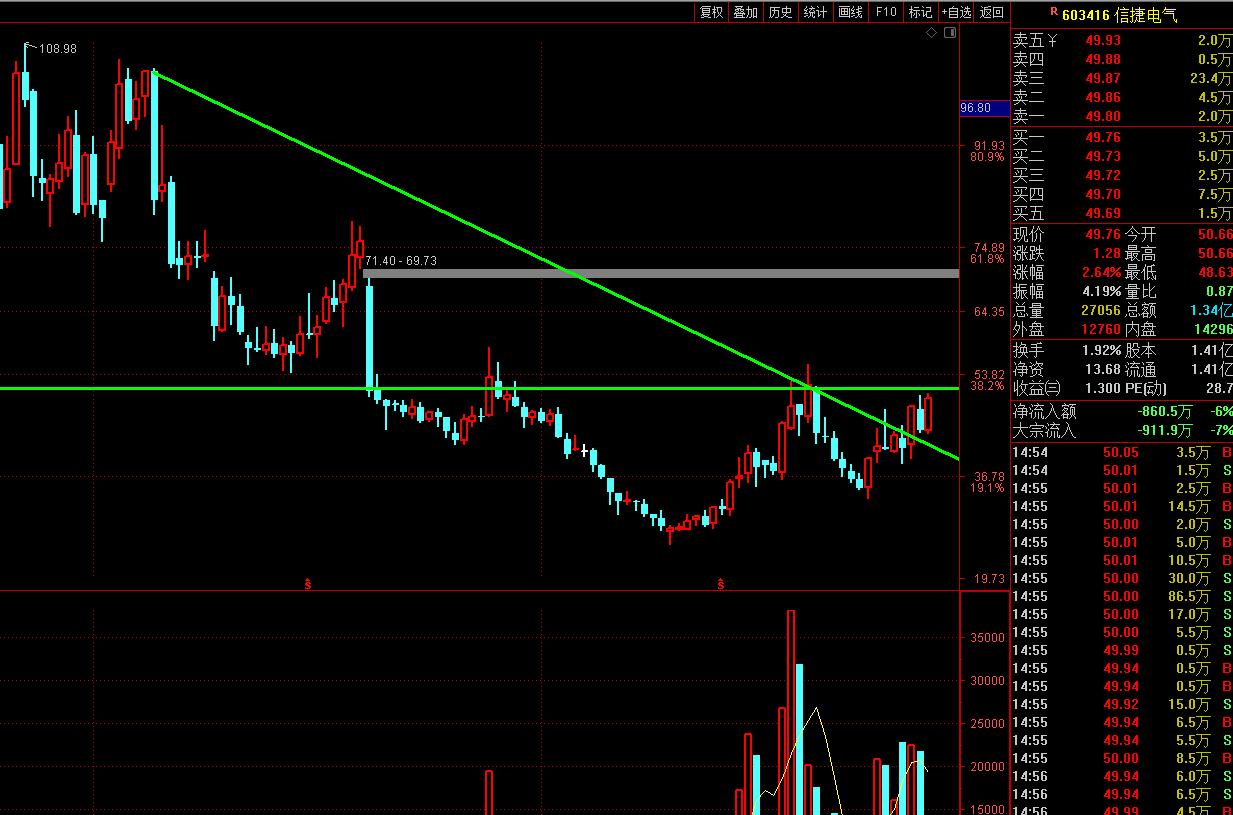Select 买四 price 49.70
Image resolution: width=1233 pixels, height=815 pixels.
coord(1103,194)
